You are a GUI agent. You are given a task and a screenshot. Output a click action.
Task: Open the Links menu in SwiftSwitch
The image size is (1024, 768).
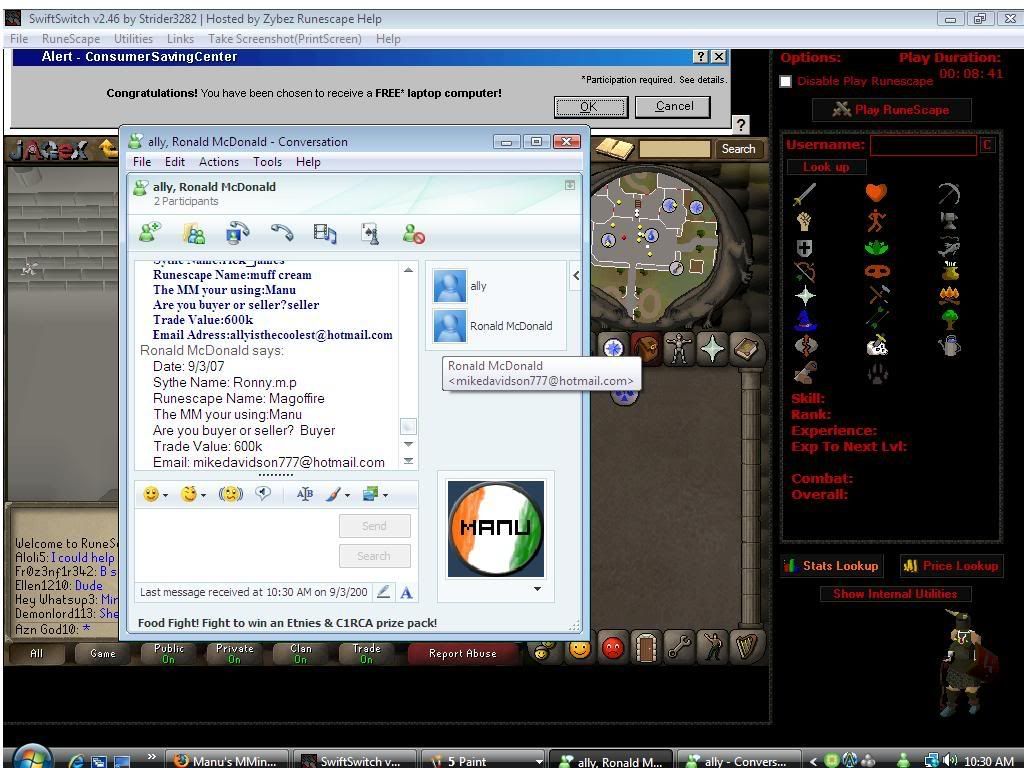180,39
